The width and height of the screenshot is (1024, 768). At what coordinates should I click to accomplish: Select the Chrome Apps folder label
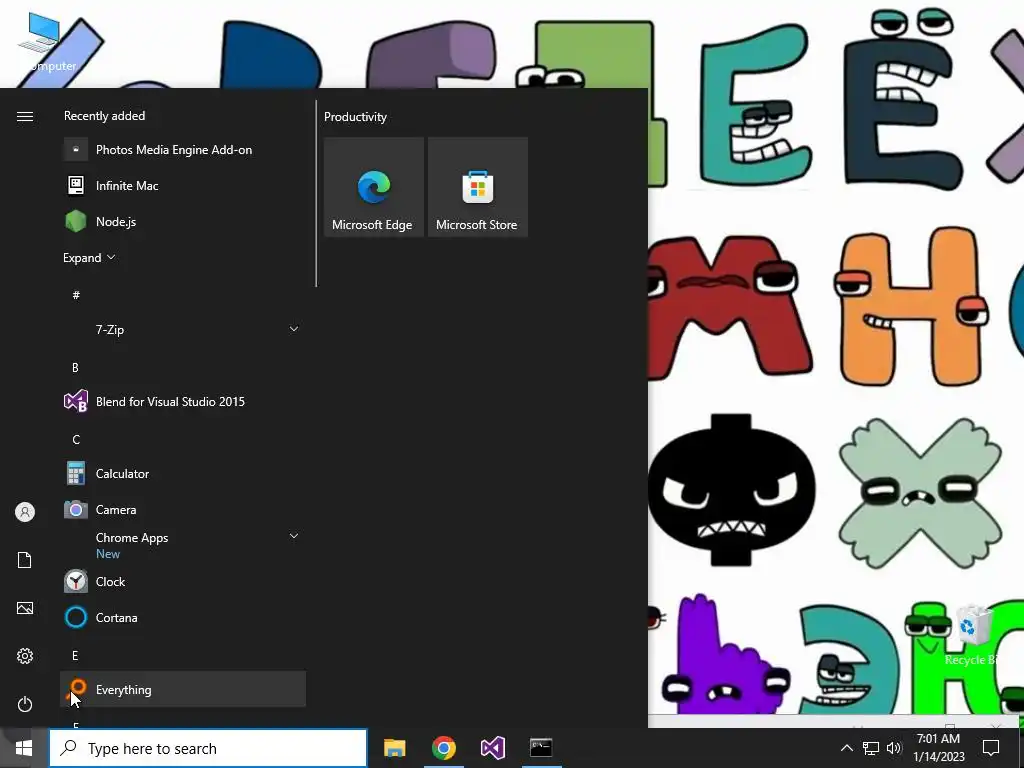(x=132, y=537)
